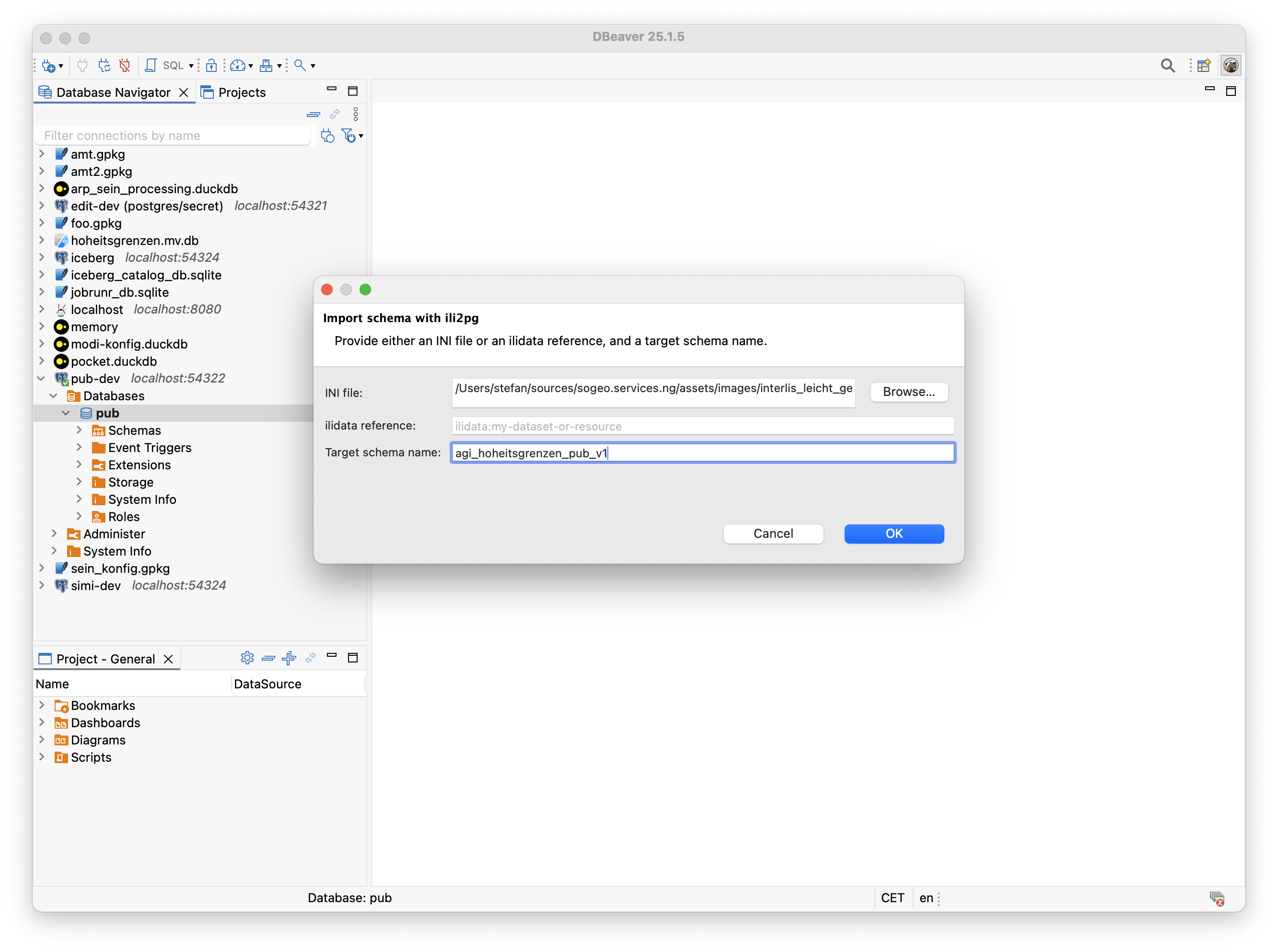Confirm the import with OK
The width and height of the screenshot is (1278, 952).
(894, 534)
